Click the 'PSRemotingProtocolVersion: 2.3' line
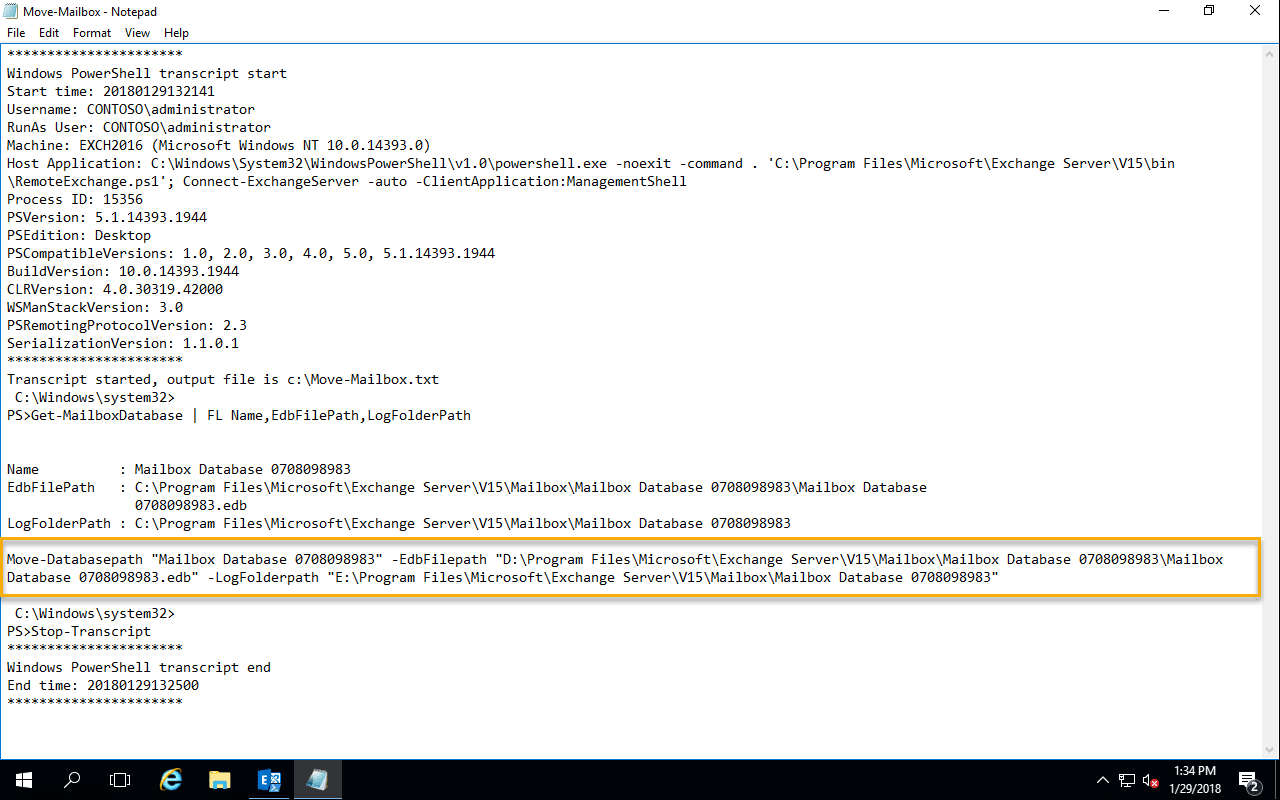The image size is (1280, 800). click(x=127, y=325)
